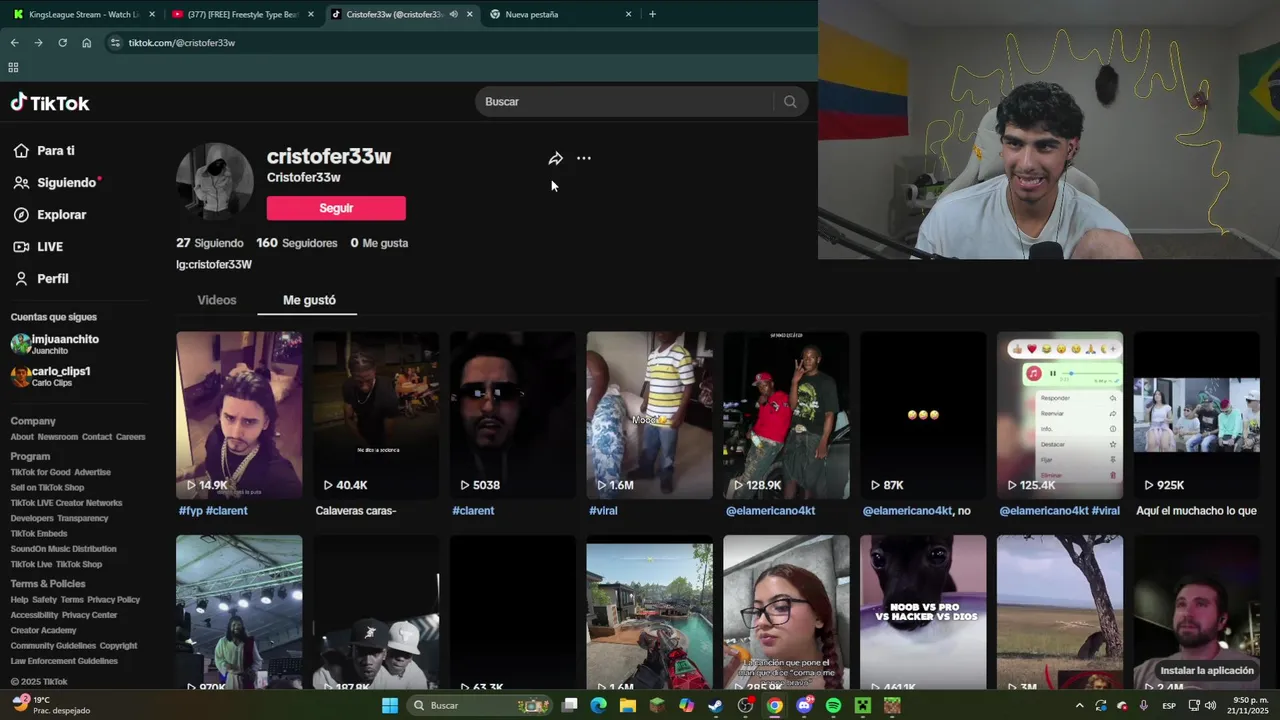Open Sell on TikTok Shop link
The image size is (1280, 720).
(x=47, y=488)
